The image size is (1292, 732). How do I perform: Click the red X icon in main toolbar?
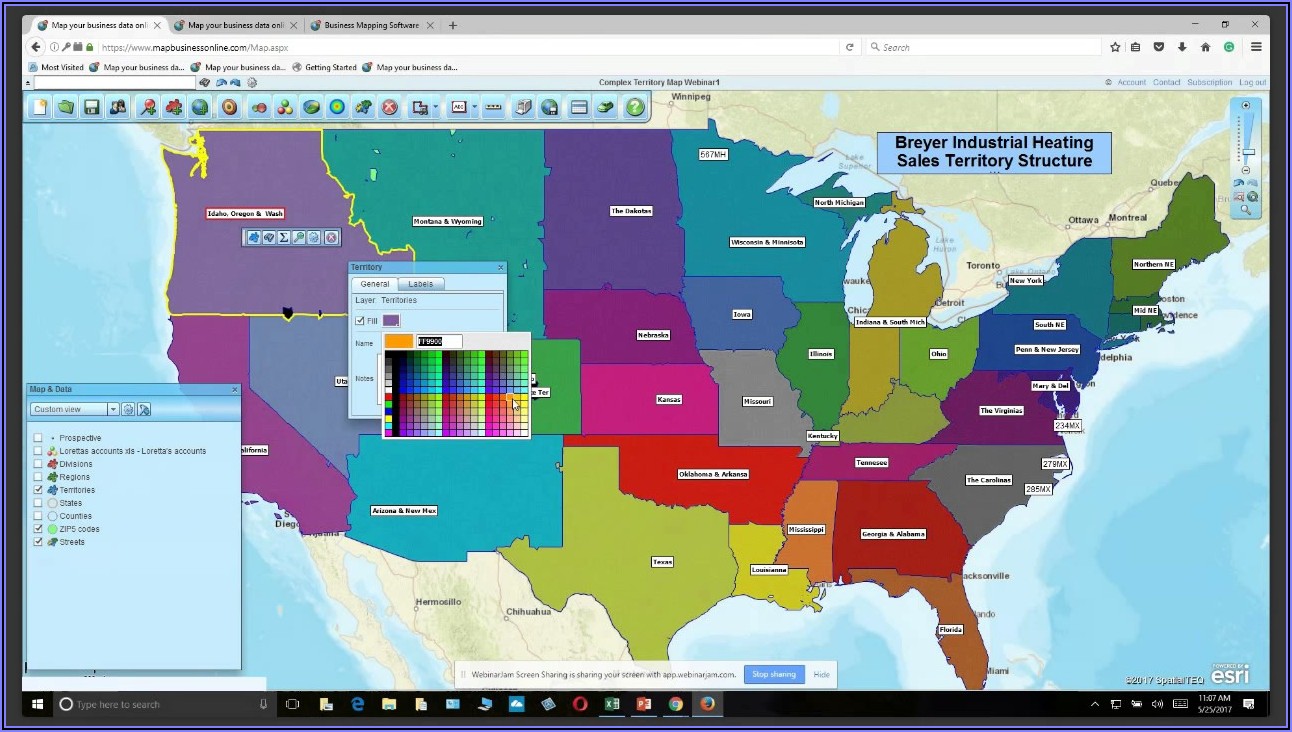(x=390, y=107)
